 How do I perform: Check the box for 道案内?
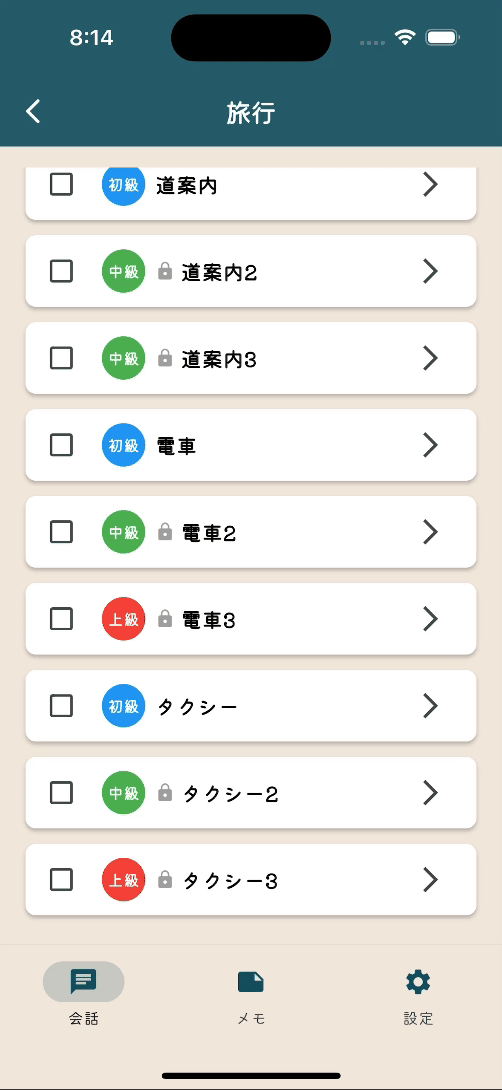61,184
